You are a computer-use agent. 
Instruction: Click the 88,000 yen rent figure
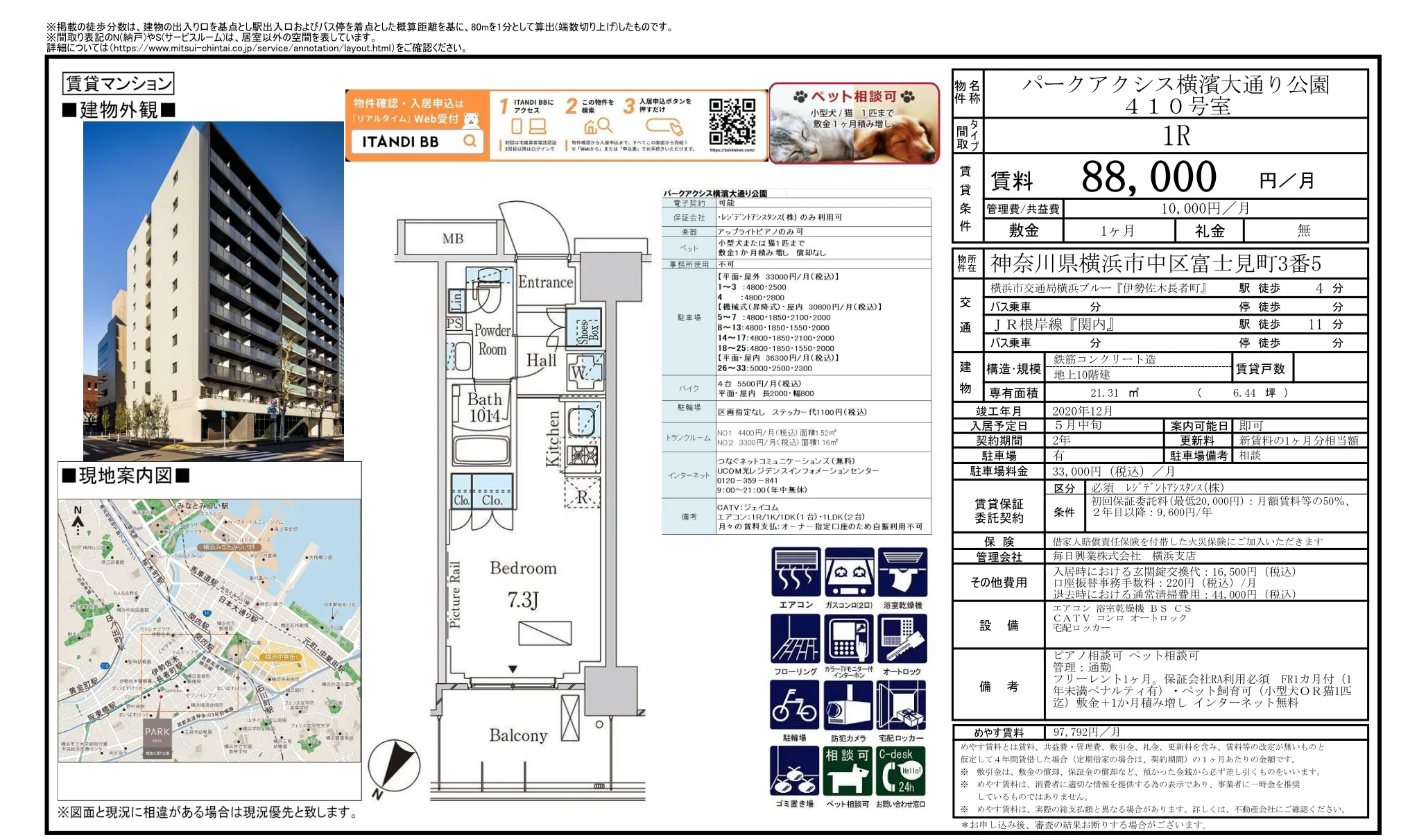pyautogui.click(x=1149, y=177)
